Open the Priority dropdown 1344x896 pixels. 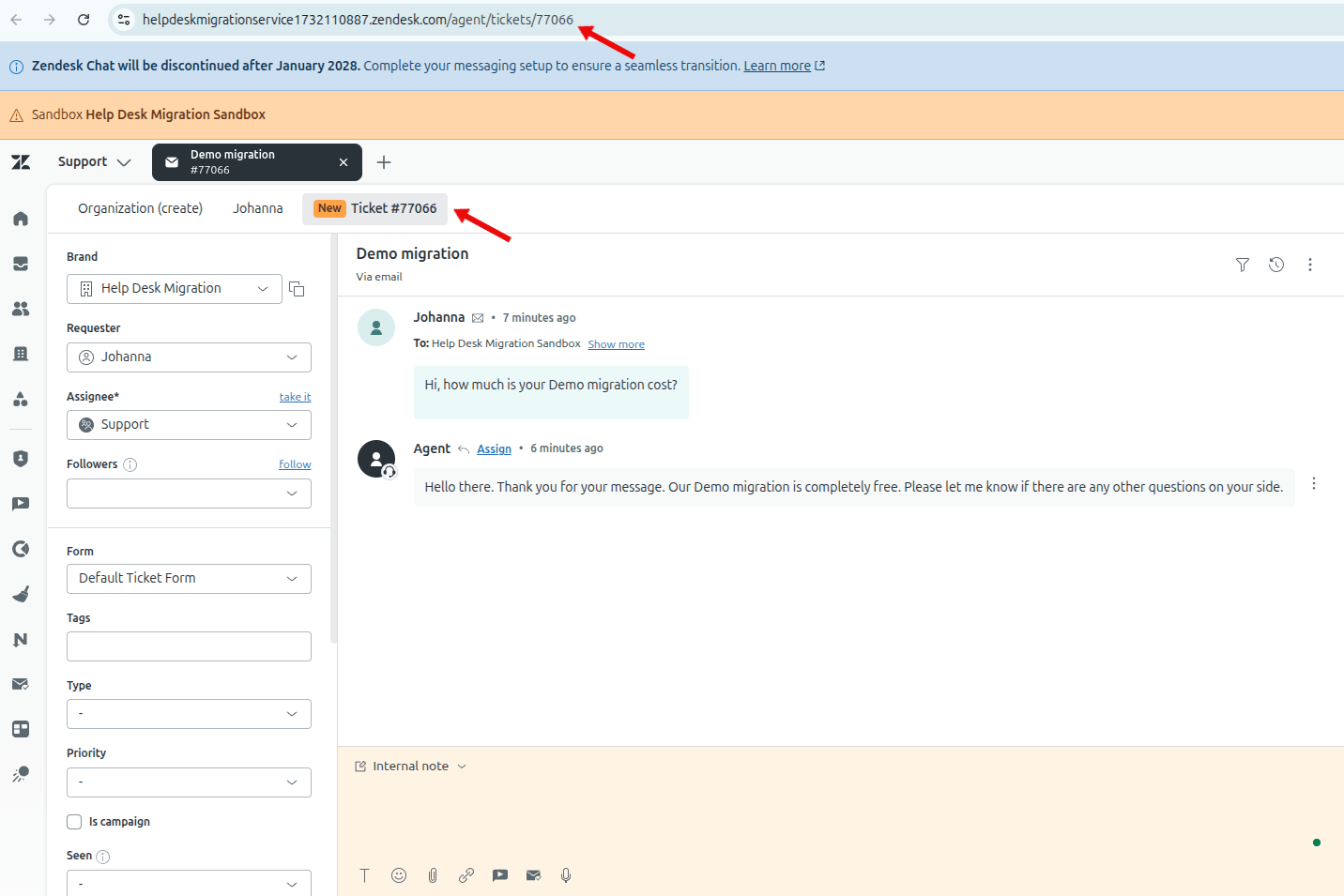(x=189, y=782)
